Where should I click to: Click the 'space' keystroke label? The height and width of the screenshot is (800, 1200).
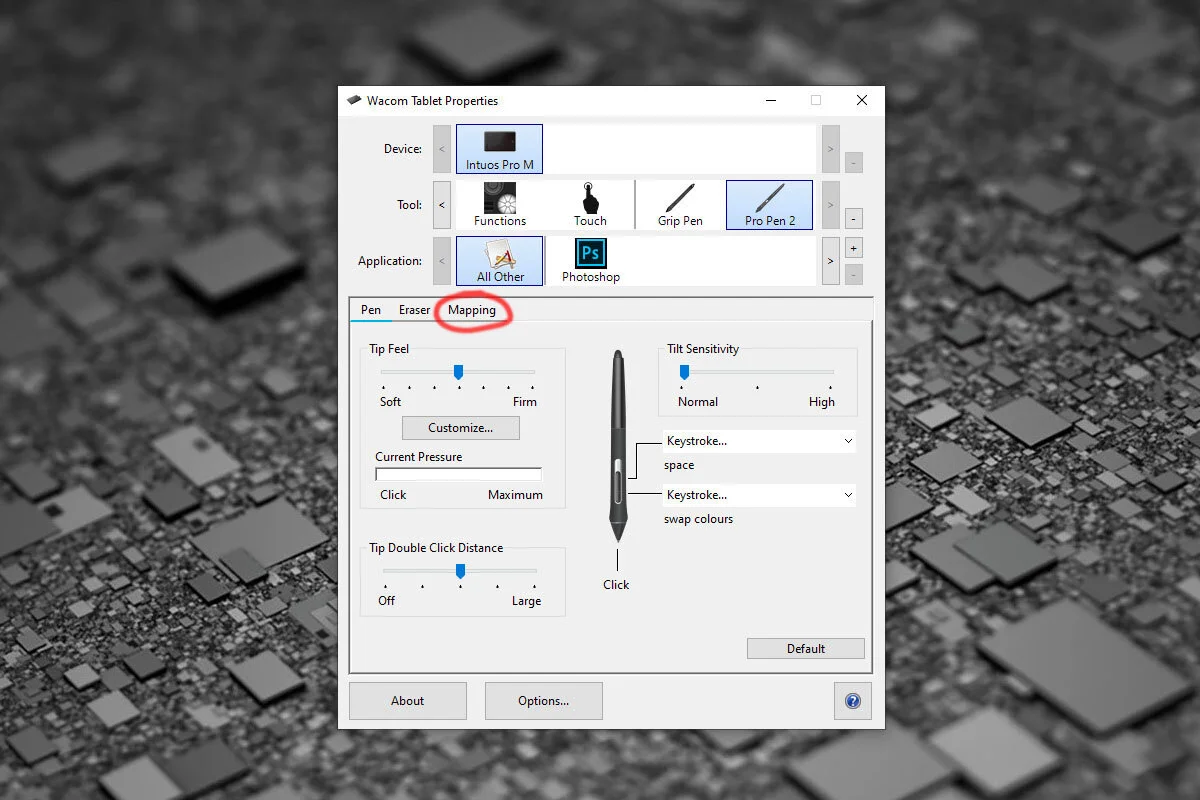coord(679,466)
